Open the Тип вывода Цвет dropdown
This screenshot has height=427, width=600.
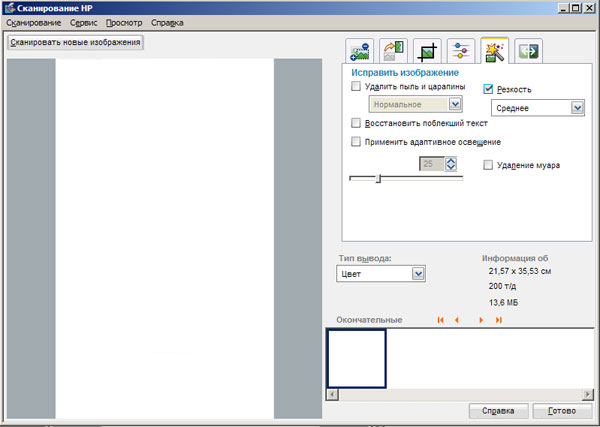[x=381, y=274]
